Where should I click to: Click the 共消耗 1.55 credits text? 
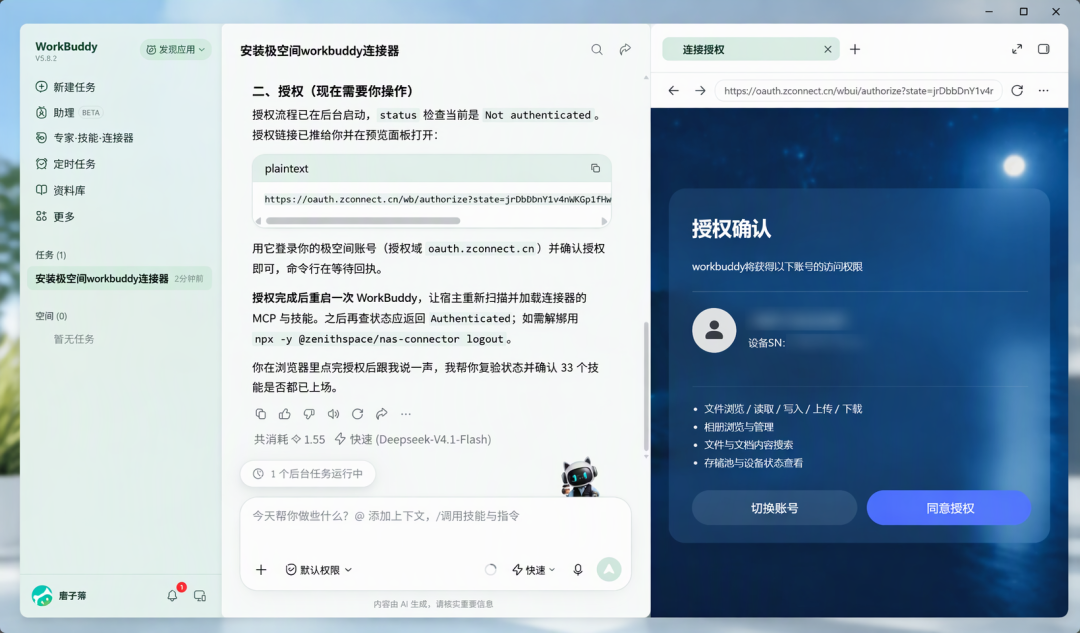click(x=289, y=439)
